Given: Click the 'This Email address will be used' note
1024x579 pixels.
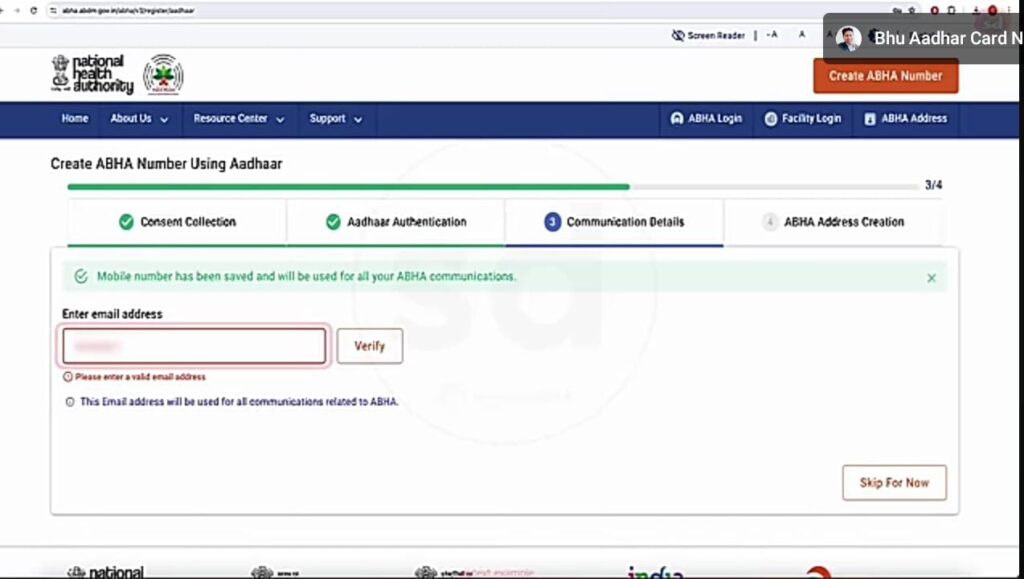Looking at the screenshot, I should point(238,402).
